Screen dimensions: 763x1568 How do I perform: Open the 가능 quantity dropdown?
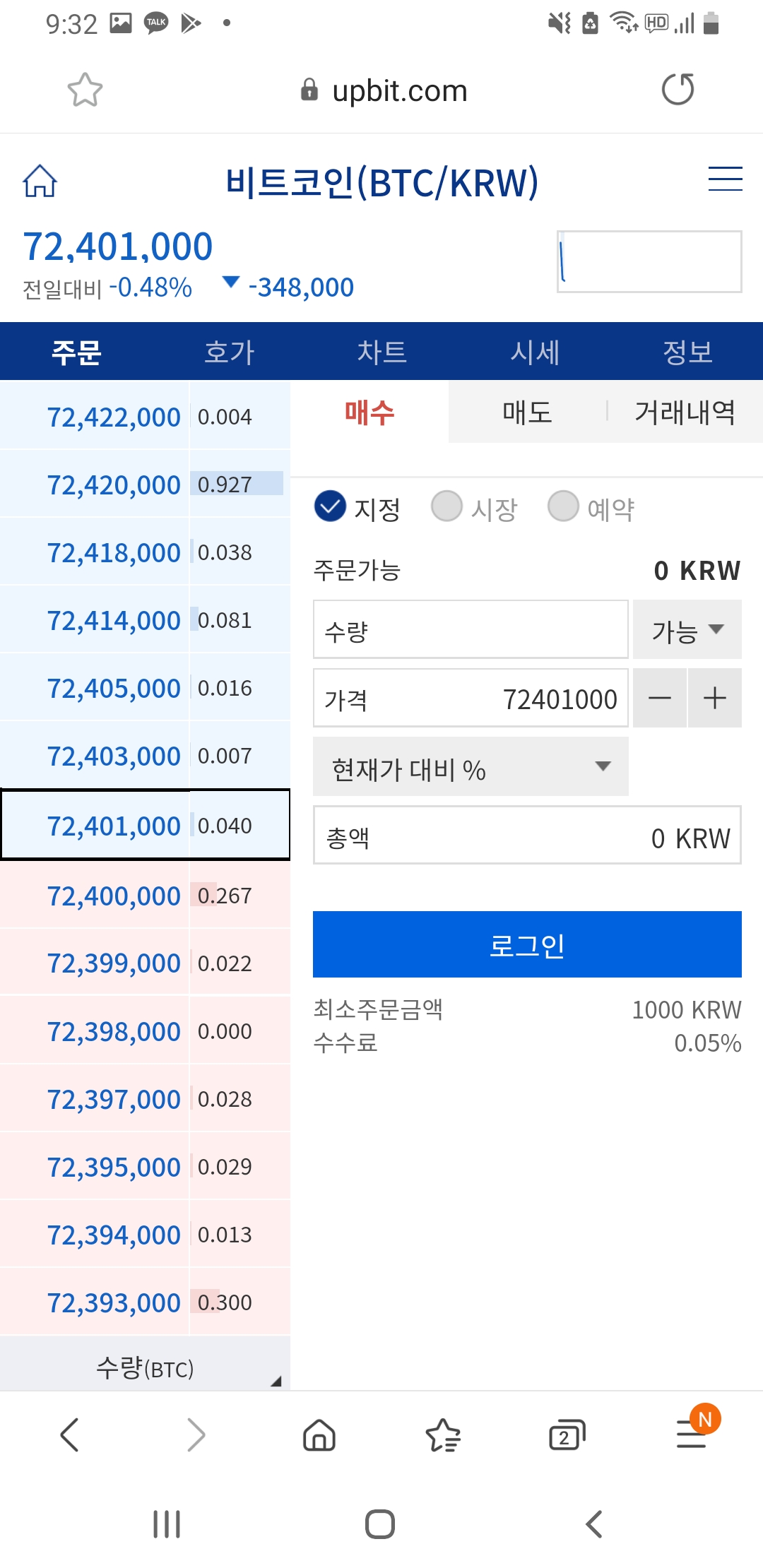[x=687, y=630]
